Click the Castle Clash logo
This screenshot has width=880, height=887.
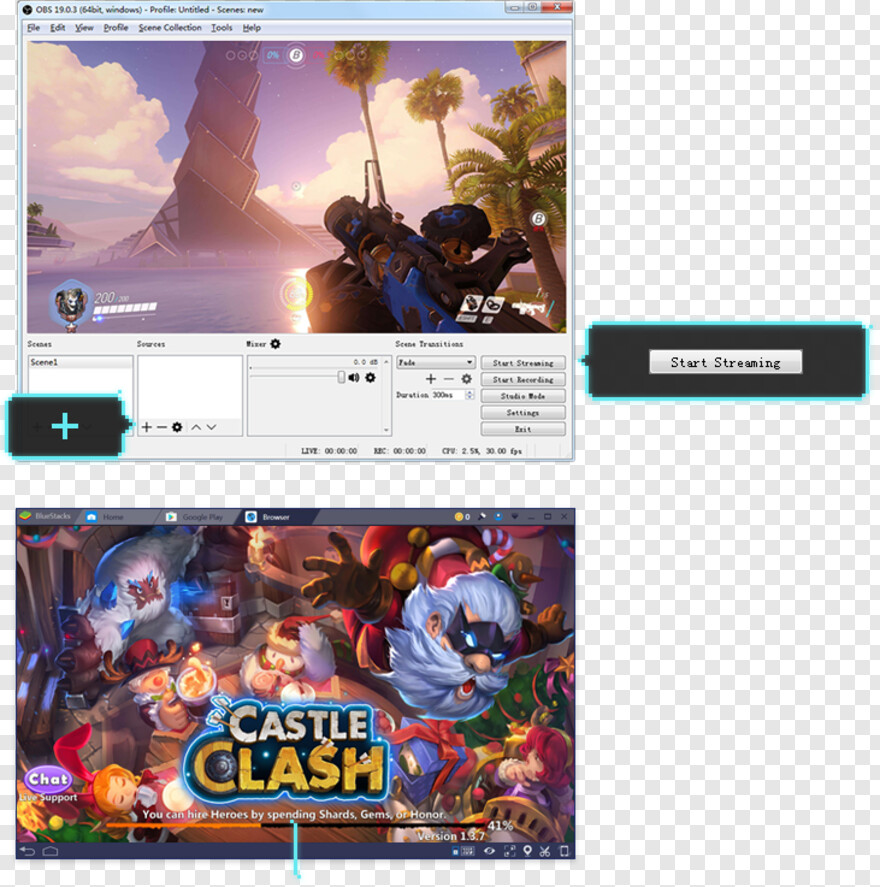pos(288,750)
